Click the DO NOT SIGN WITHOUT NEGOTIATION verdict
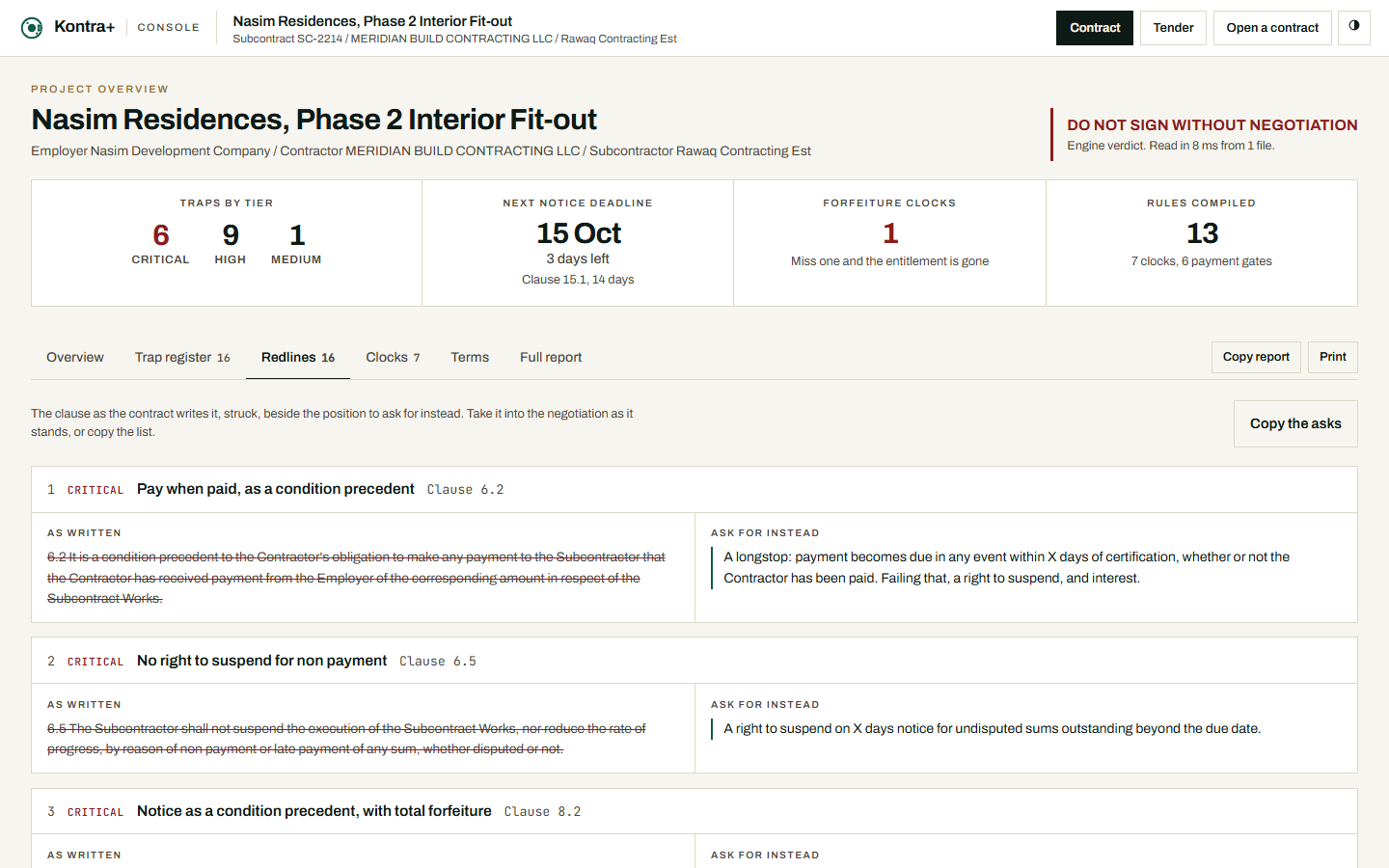1389x868 pixels. (1212, 125)
